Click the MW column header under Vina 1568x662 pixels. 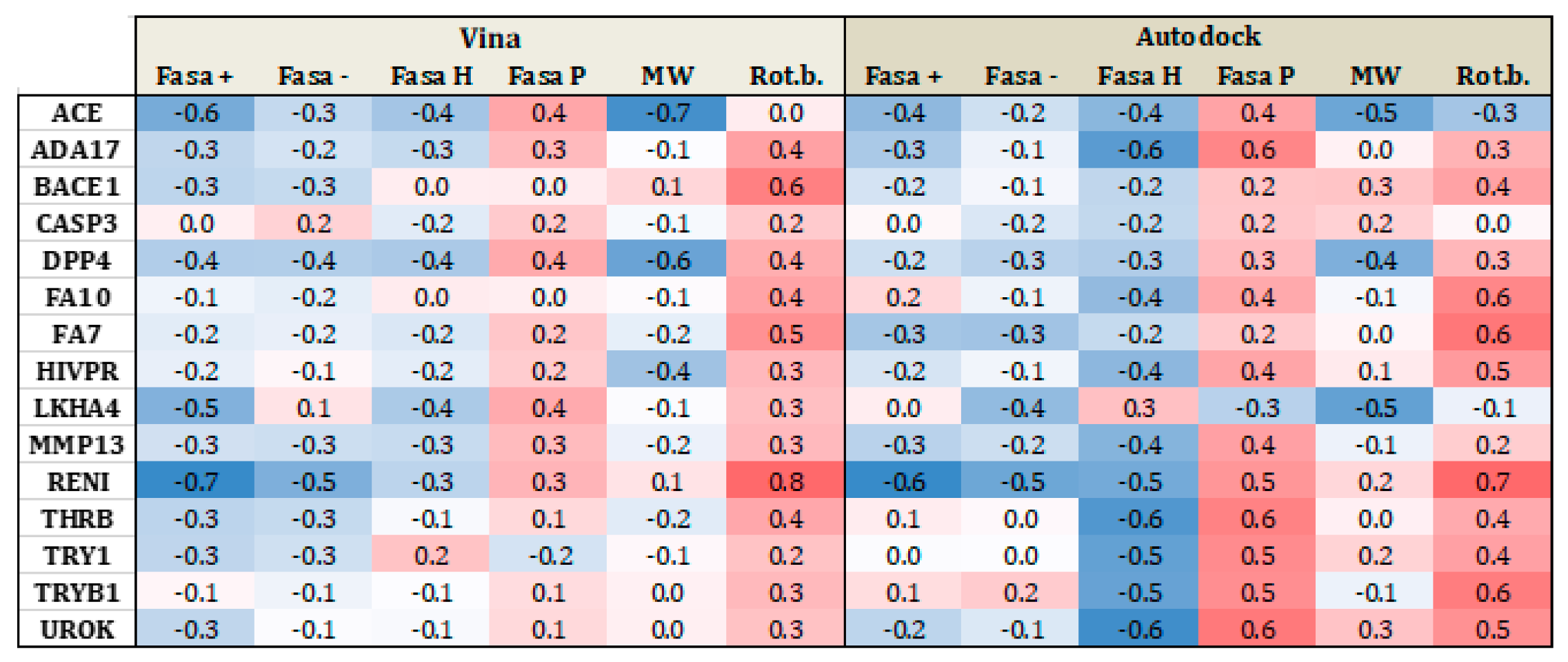667,76
